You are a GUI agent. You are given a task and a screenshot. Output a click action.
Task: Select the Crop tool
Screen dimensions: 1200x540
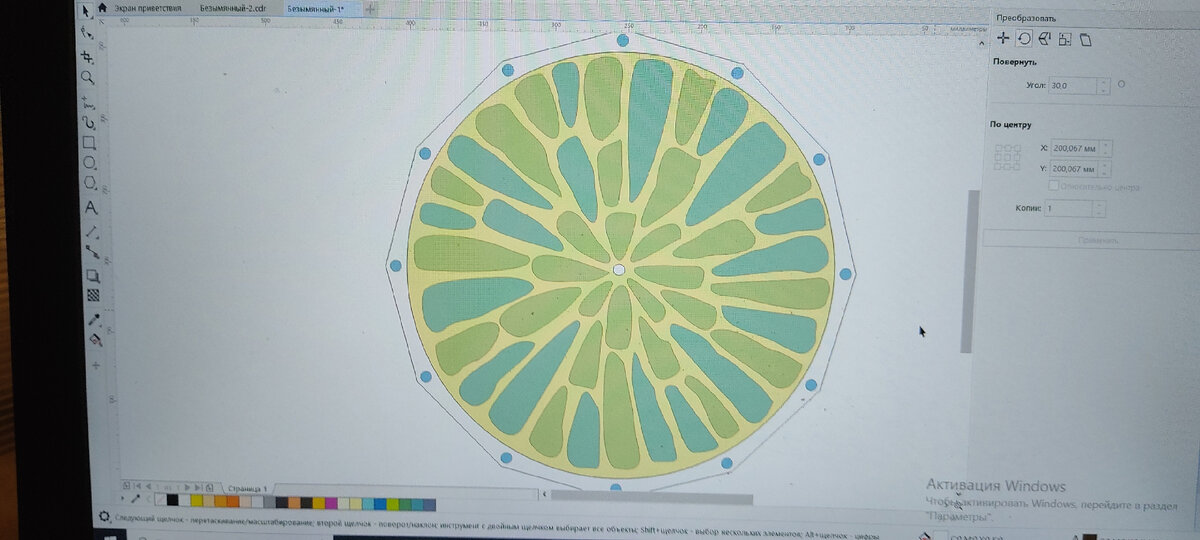click(x=87, y=56)
